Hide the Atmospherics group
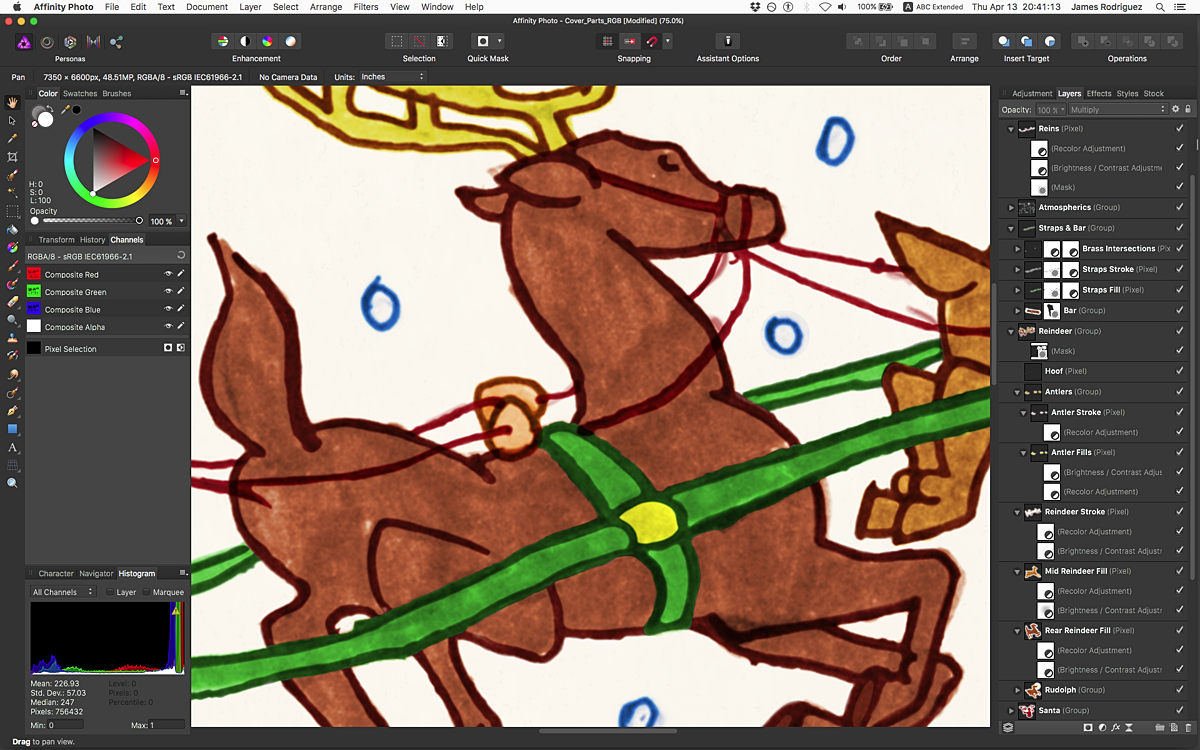 click(x=1180, y=208)
